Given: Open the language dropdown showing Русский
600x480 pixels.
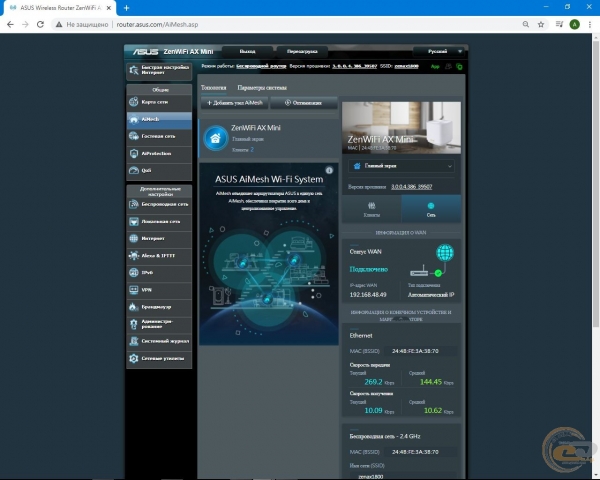Looking at the screenshot, I should (438, 51).
